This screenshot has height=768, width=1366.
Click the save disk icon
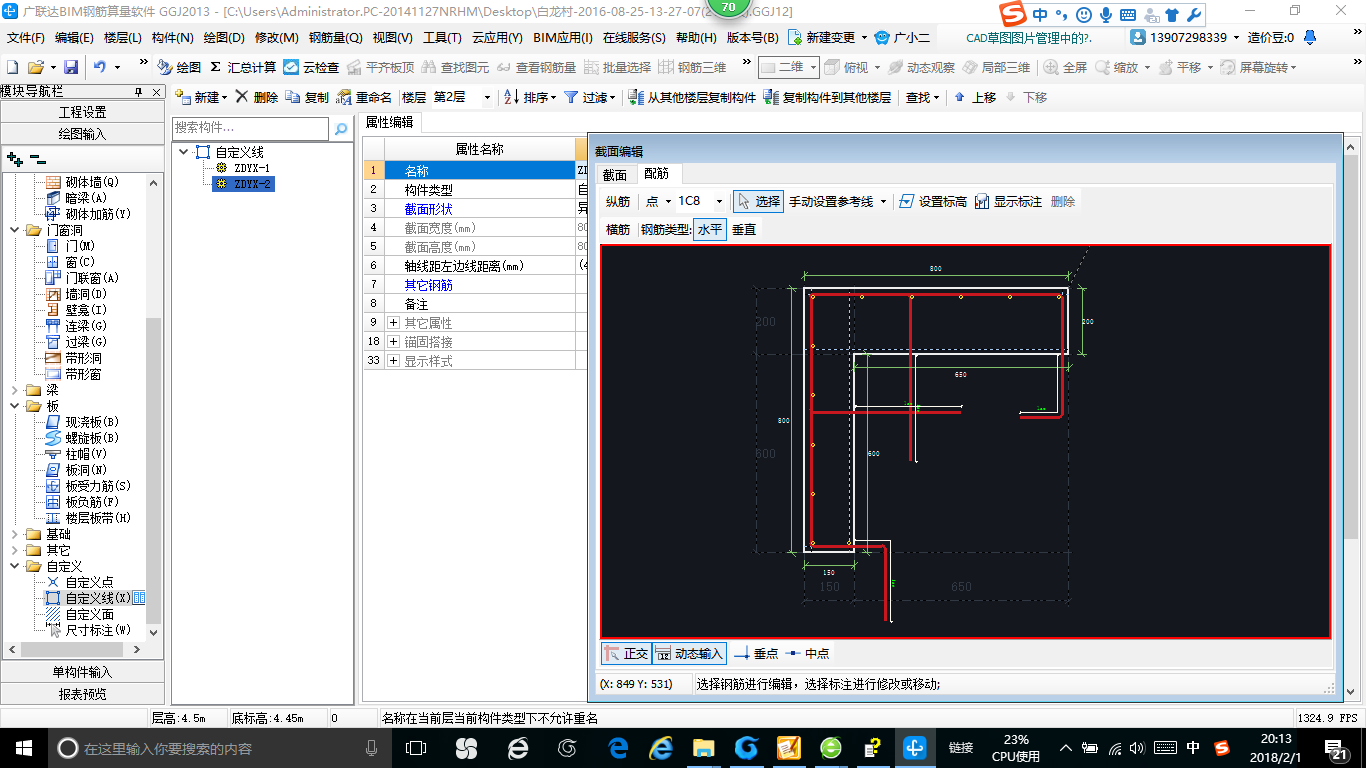(x=71, y=67)
